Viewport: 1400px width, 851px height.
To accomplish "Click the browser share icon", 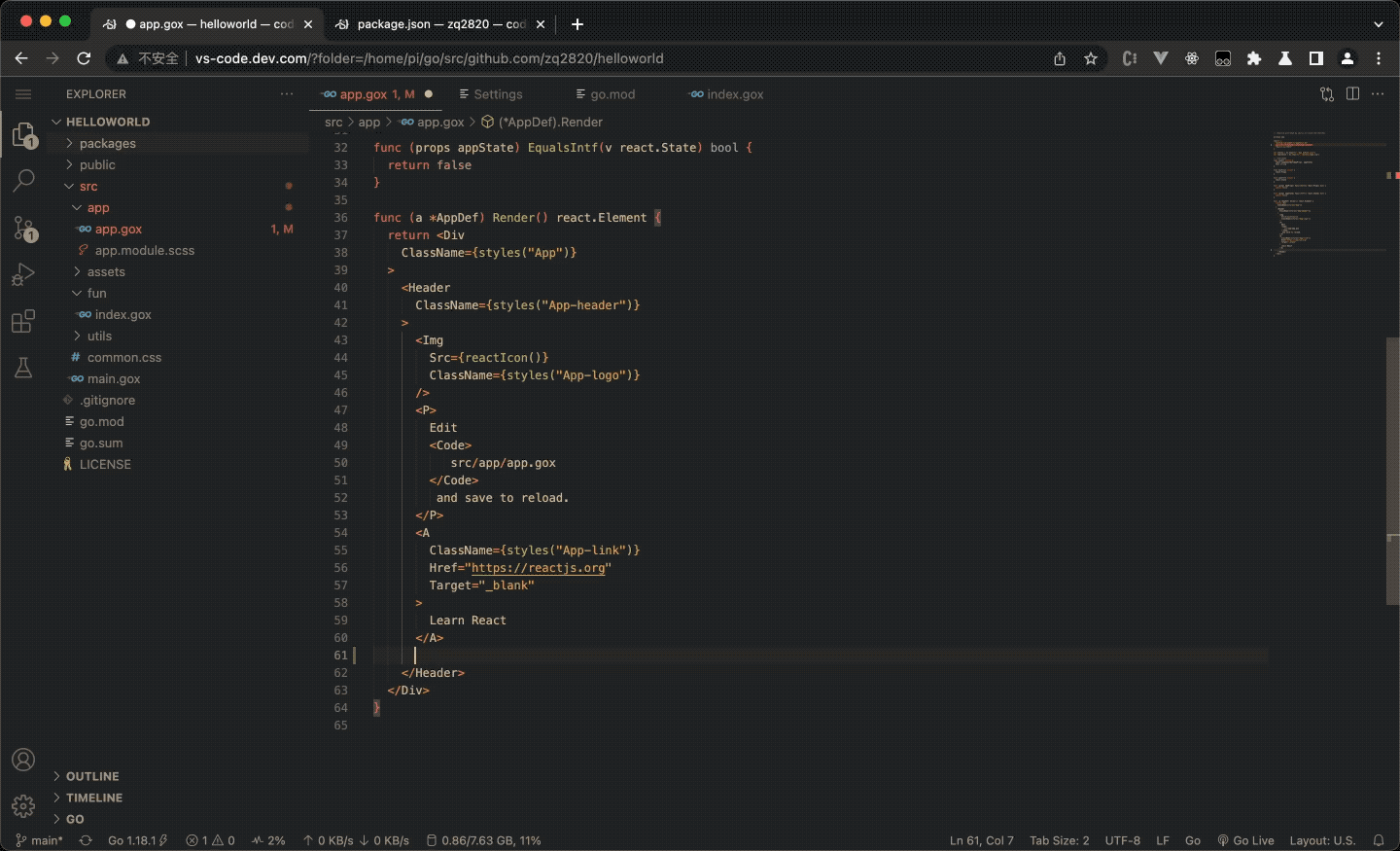I will (x=1060, y=58).
